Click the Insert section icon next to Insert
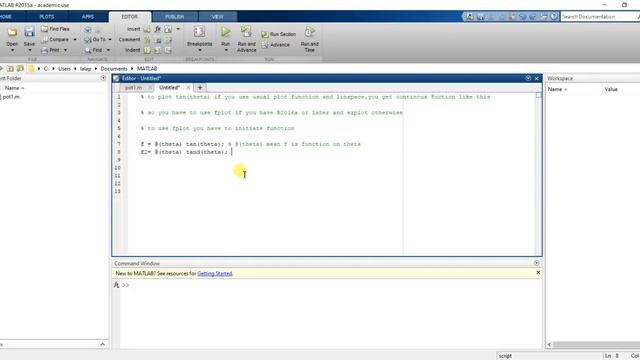The width and height of the screenshot is (640, 360). [147, 29]
